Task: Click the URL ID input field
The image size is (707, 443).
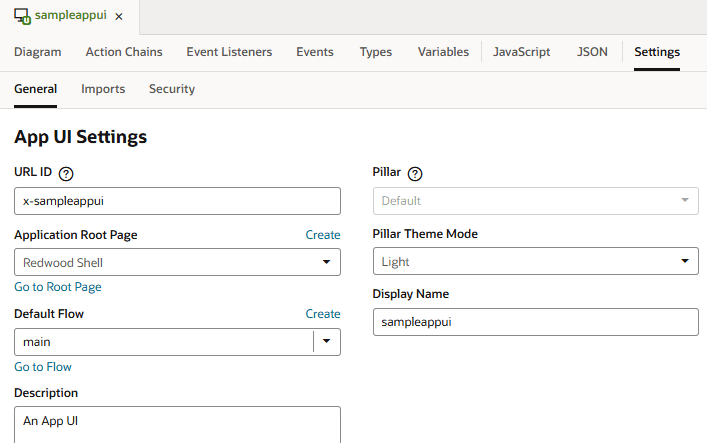Action: [177, 201]
